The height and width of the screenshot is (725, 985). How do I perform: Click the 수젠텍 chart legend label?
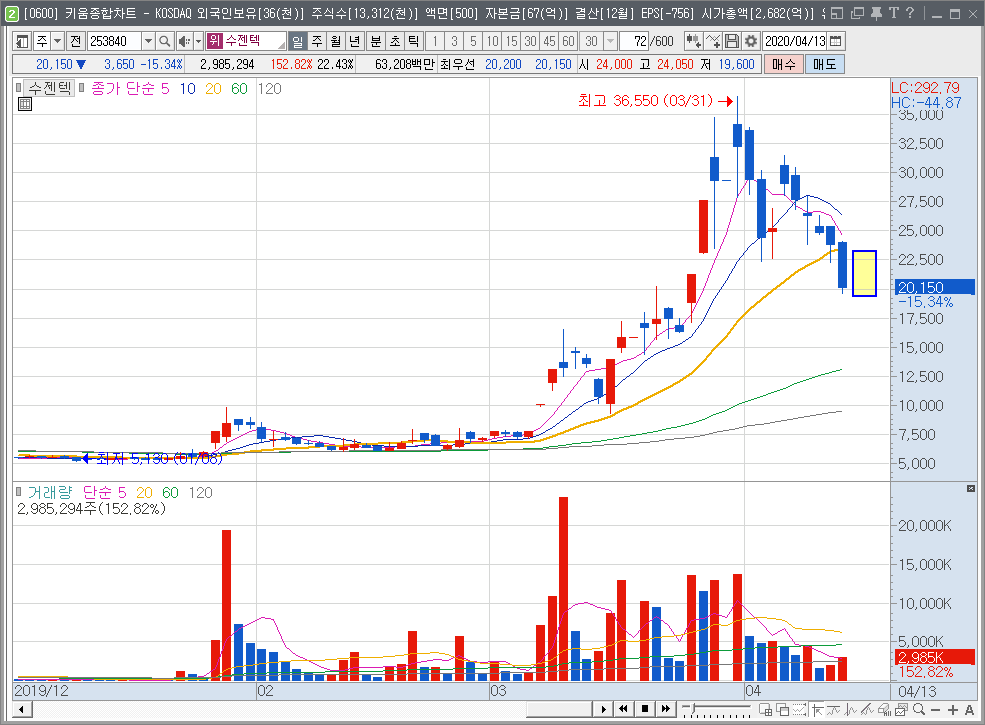coord(50,88)
